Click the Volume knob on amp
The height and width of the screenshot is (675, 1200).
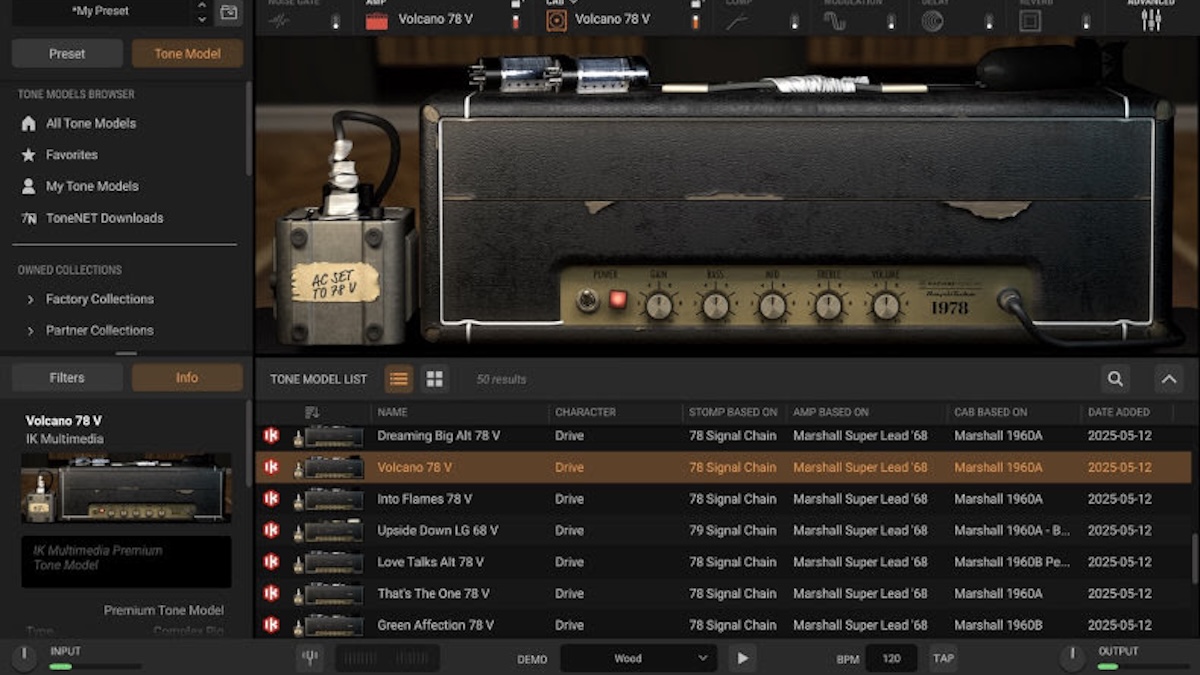886,305
